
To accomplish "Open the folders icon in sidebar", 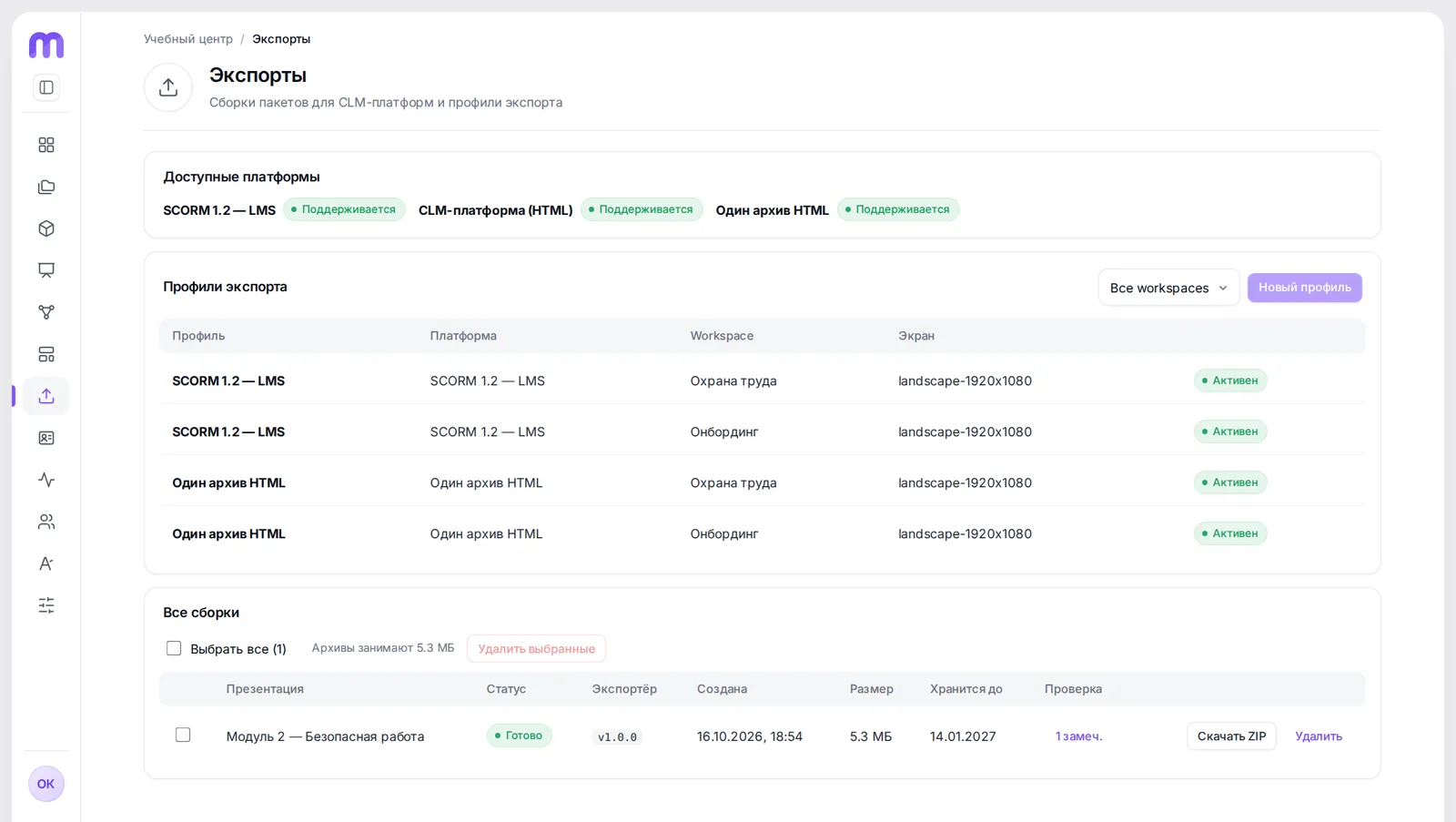I will click(46, 187).
